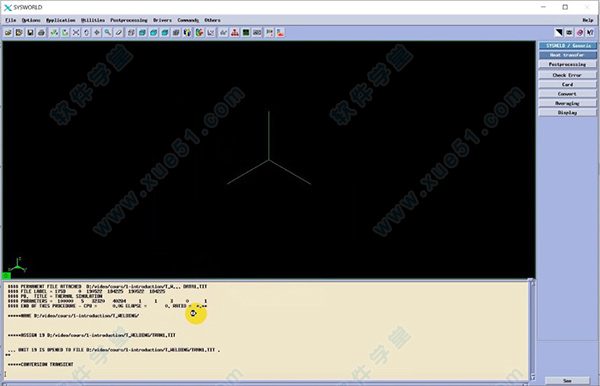Image resolution: width=600 pixels, height=386 pixels.
Task: Select the magnifying glass zoom tool
Action: pyautogui.click(x=108, y=33)
